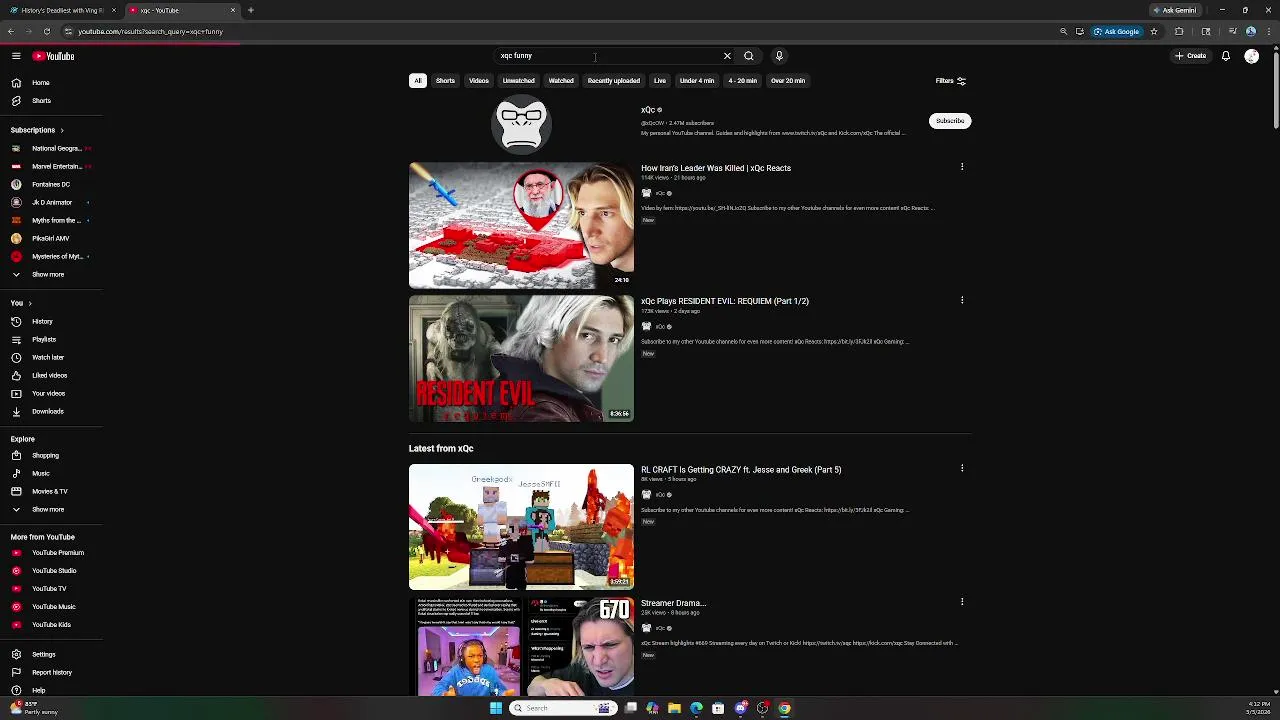The width and height of the screenshot is (1280, 720).
Task: Click the Ask Gemini browser button
Action: pyautogui.click(x=1174, y=10)
